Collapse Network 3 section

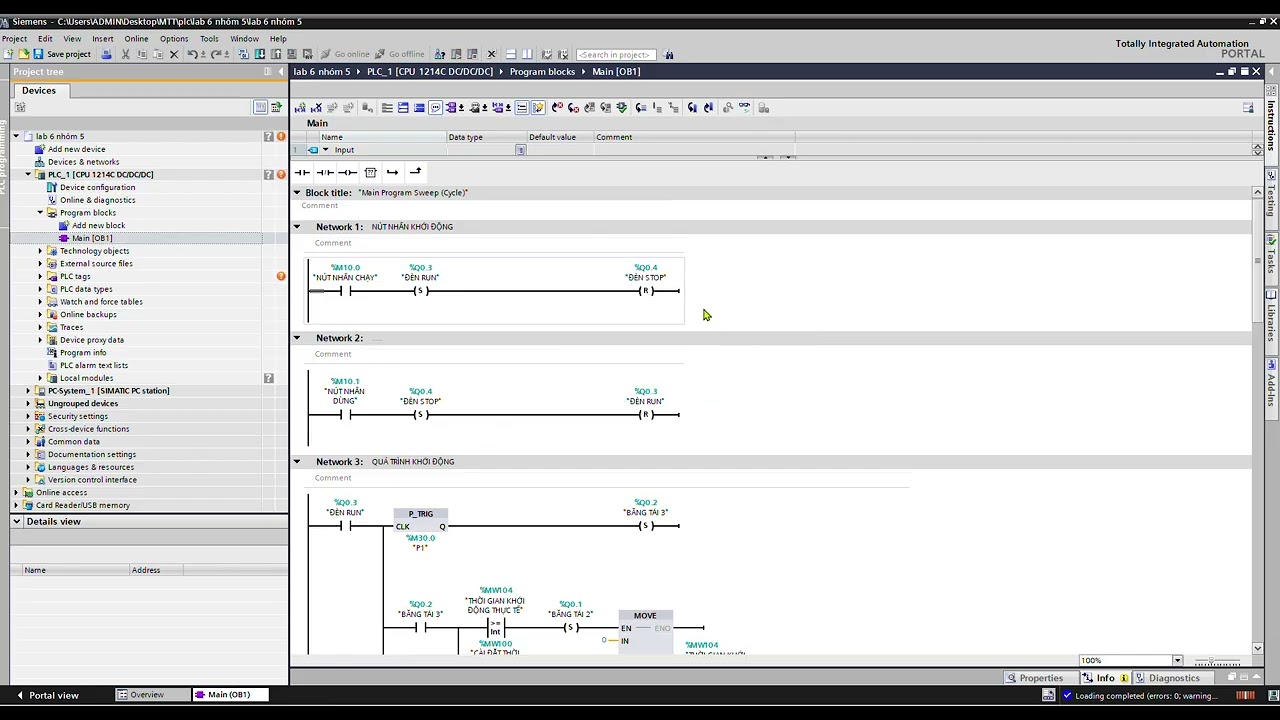coord(297,462)
